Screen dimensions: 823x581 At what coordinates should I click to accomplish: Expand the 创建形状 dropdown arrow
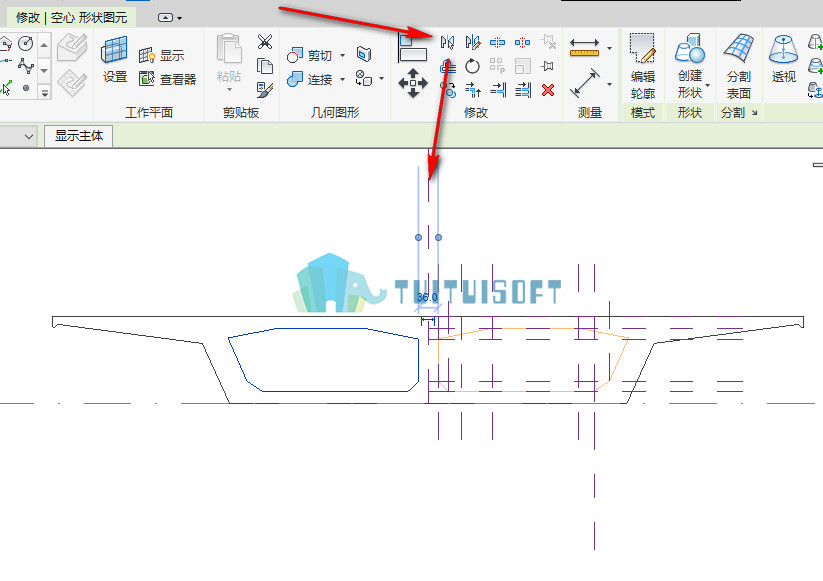pyautogui.click(x=708, y=85)
